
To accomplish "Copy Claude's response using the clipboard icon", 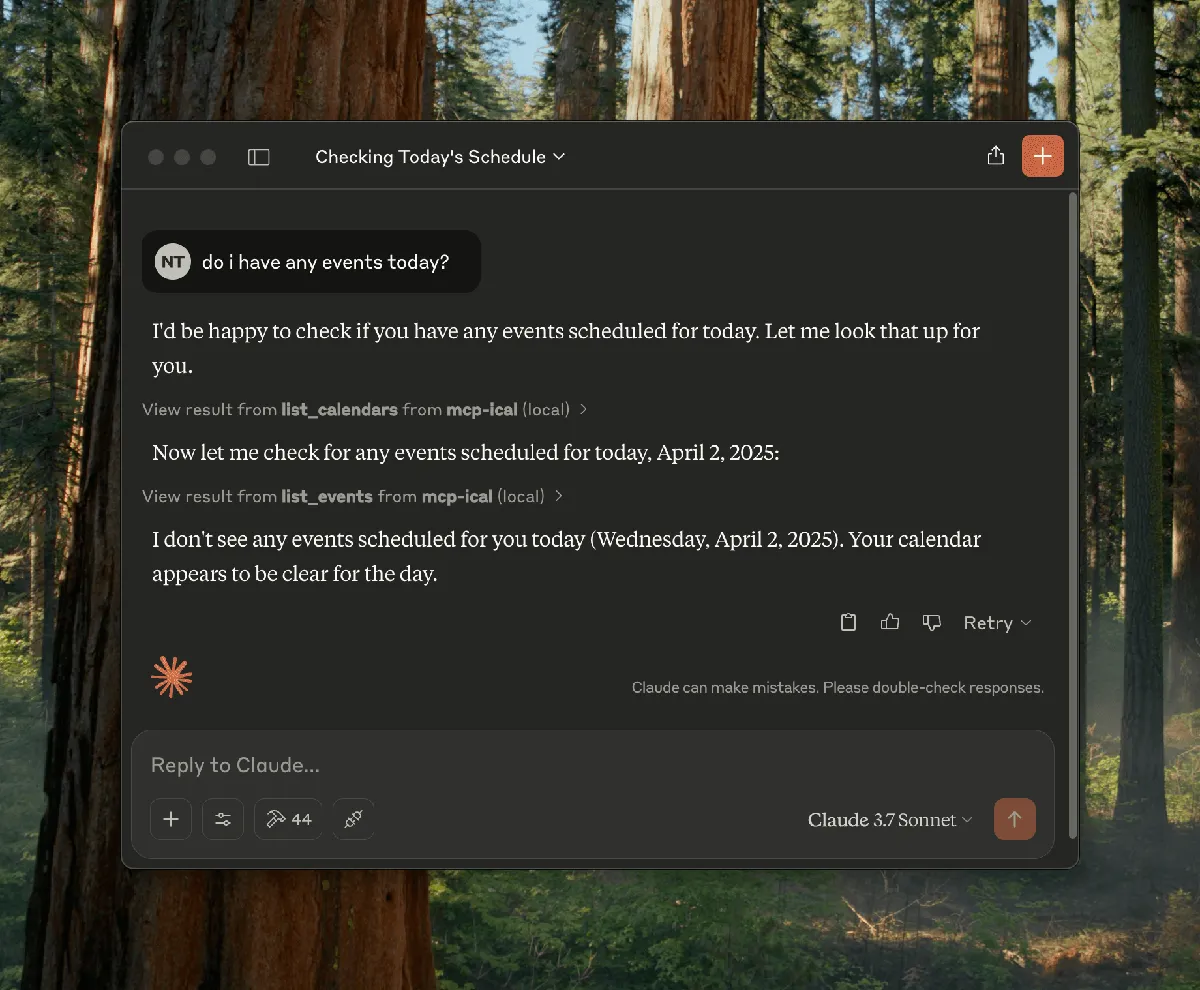I will click(x=848, y=622).
